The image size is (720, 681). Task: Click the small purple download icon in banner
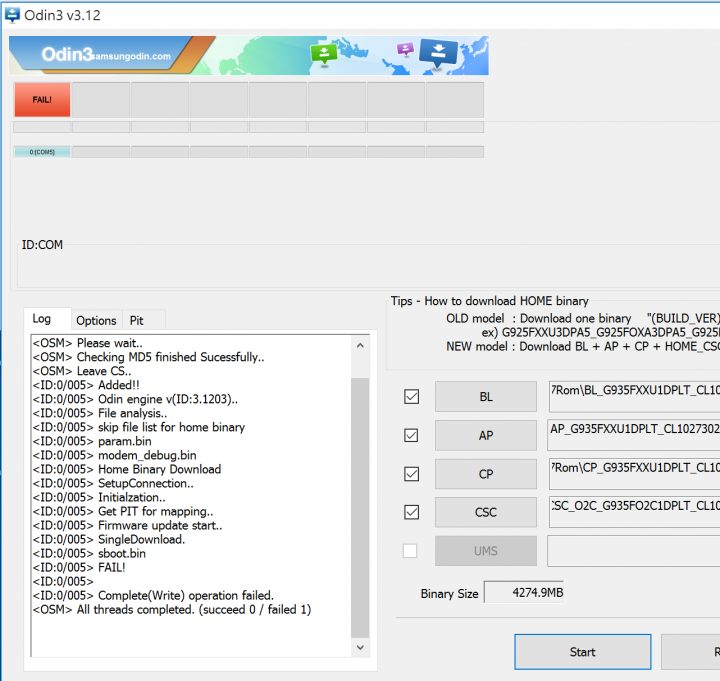(x=405, y=49)
